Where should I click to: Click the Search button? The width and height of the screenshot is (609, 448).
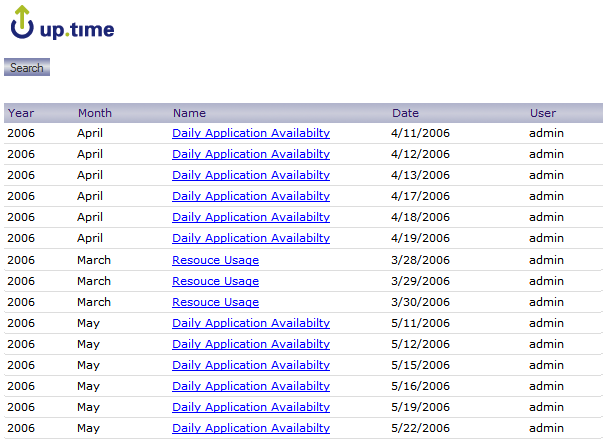click(x=27, y=67)
